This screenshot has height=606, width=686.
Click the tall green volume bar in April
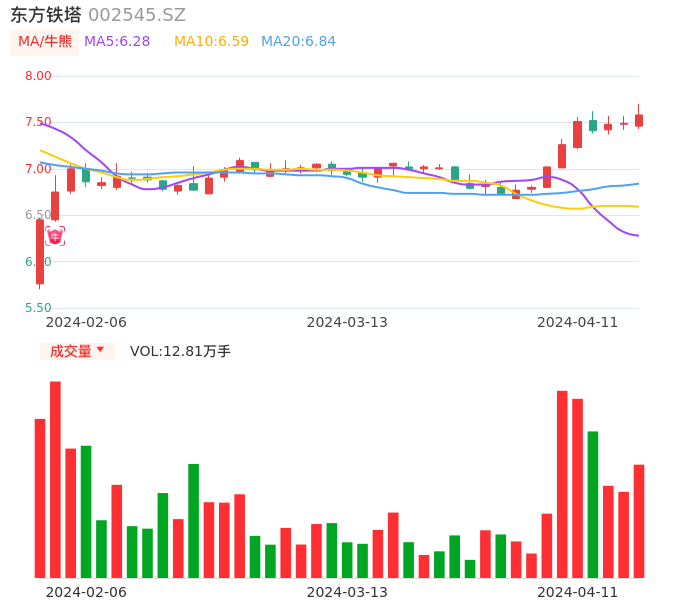[593, 504]
